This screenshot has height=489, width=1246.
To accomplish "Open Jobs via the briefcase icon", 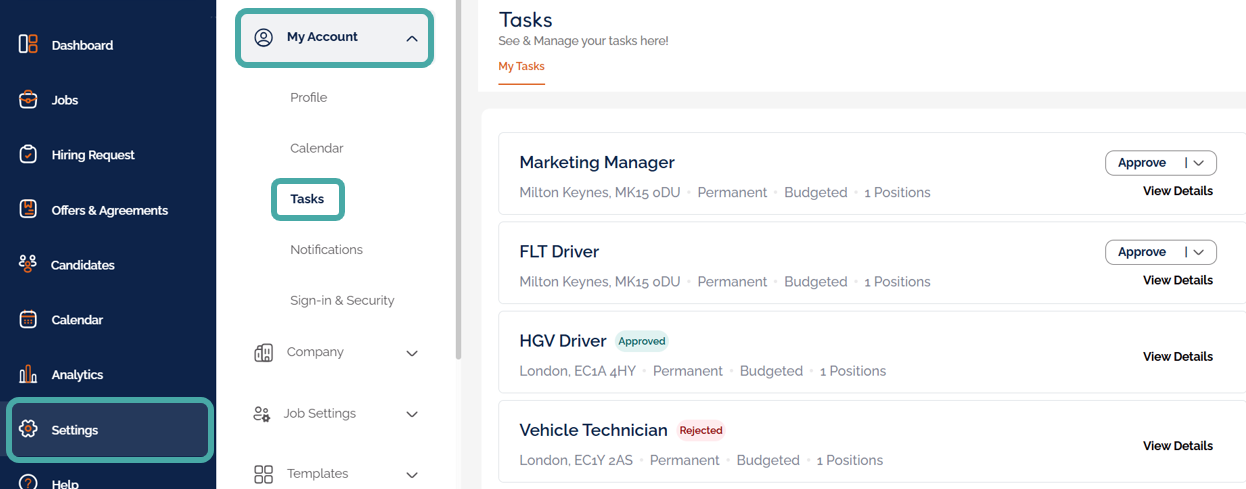I will [28, 100].
